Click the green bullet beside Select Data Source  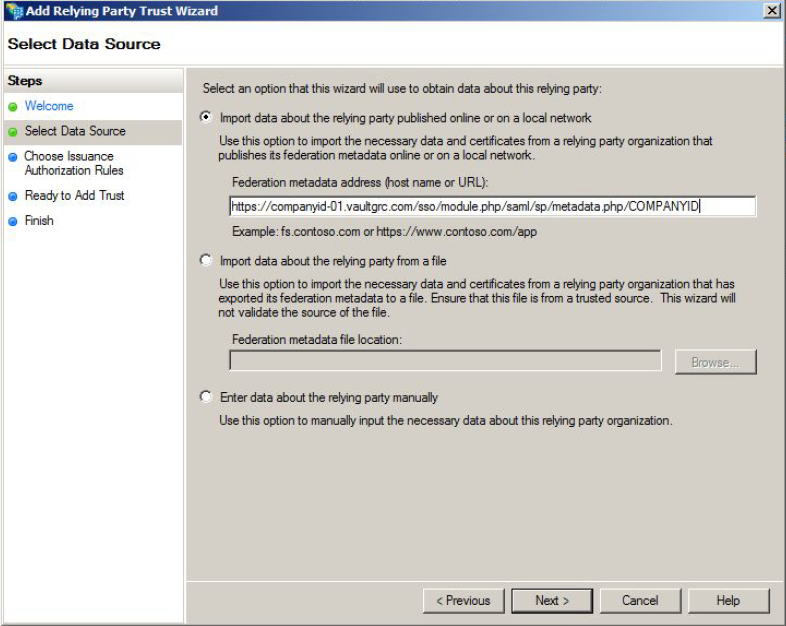(x=13, y=132)
